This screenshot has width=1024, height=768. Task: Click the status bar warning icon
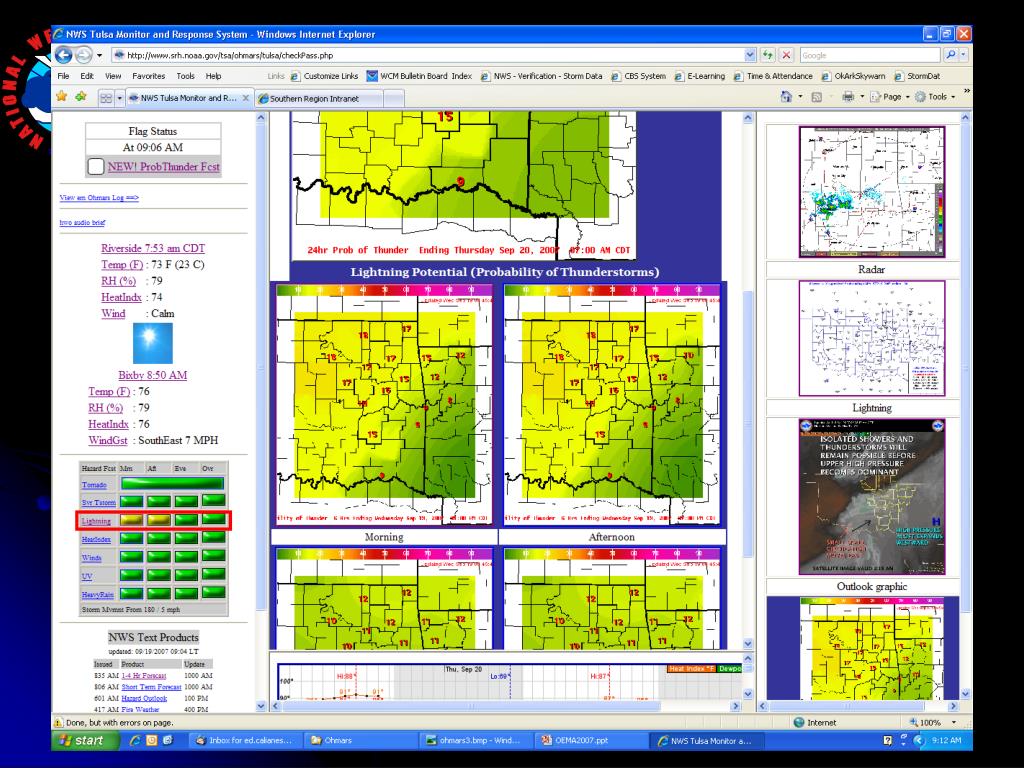click(x=59, y=722)
